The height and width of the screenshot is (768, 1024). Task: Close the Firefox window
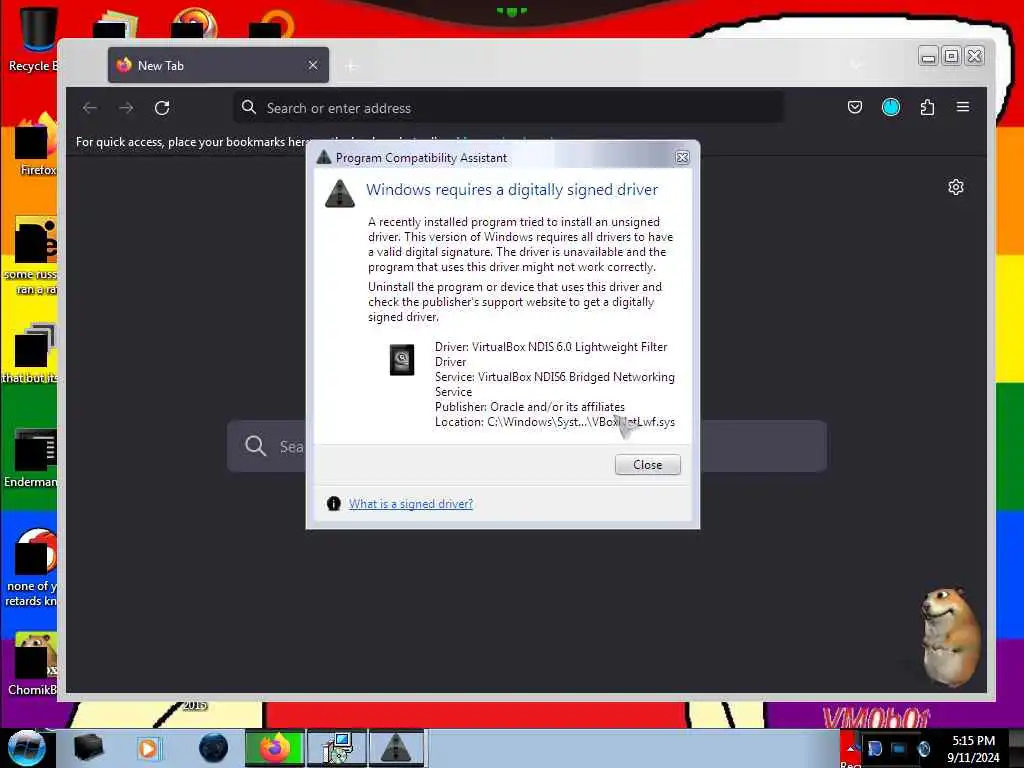point(974,56)
